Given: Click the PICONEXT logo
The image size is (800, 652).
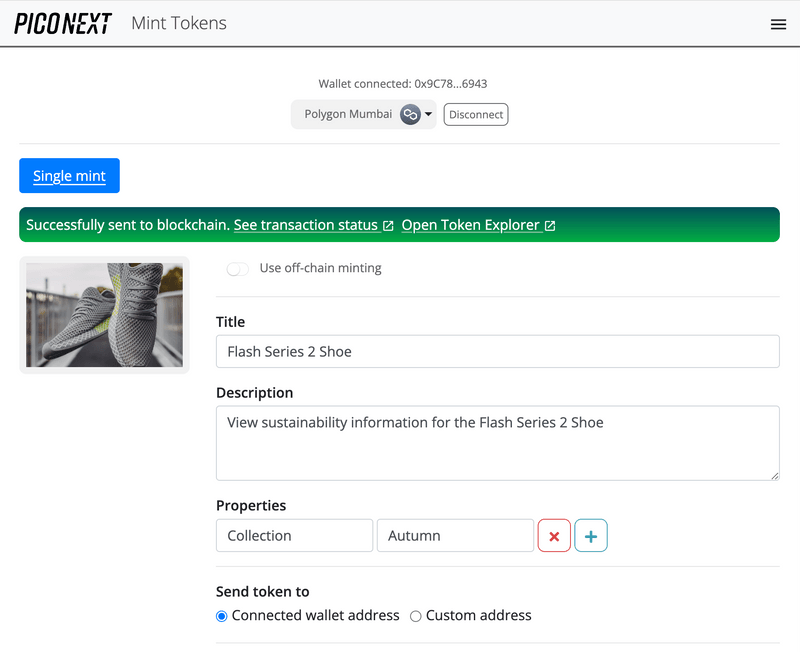Looking at the screenshot, I should tap(63, 24).
